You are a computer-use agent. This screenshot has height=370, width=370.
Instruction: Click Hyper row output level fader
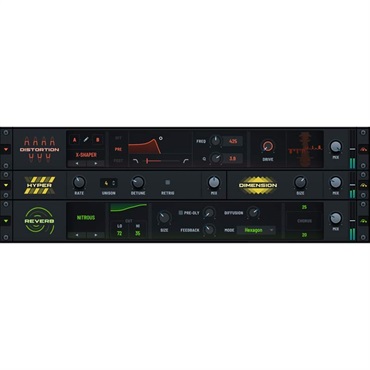[352, 185]
